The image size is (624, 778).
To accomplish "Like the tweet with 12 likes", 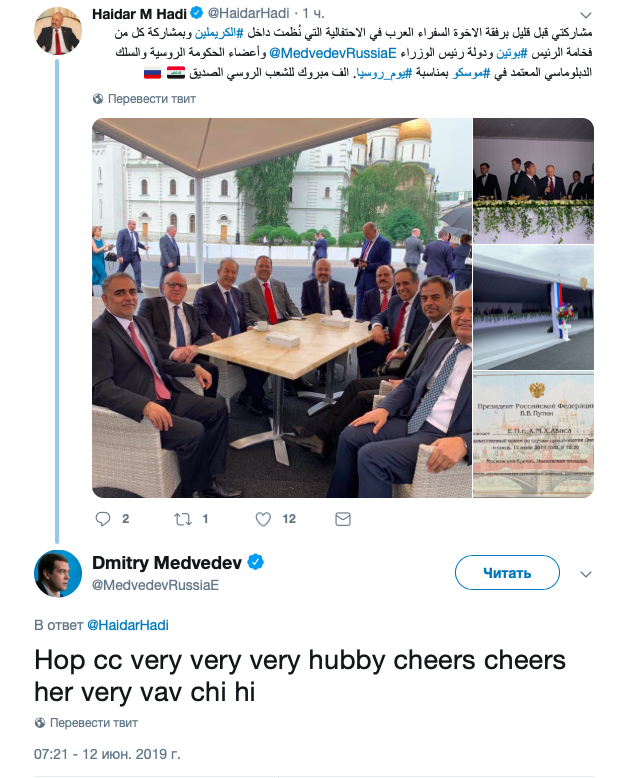I will point(263,519).
